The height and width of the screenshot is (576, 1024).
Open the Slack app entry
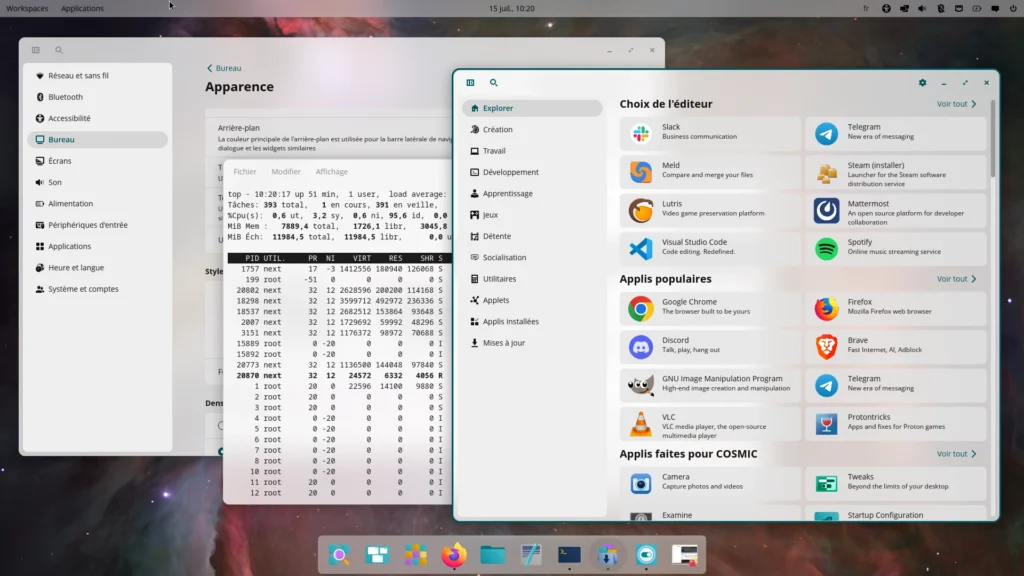tap(710, 133)
